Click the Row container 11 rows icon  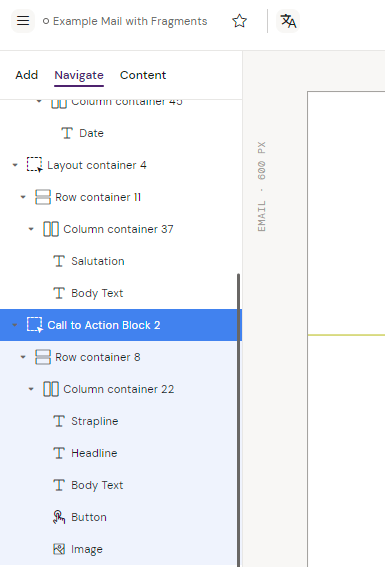click(x=43, y=197)
